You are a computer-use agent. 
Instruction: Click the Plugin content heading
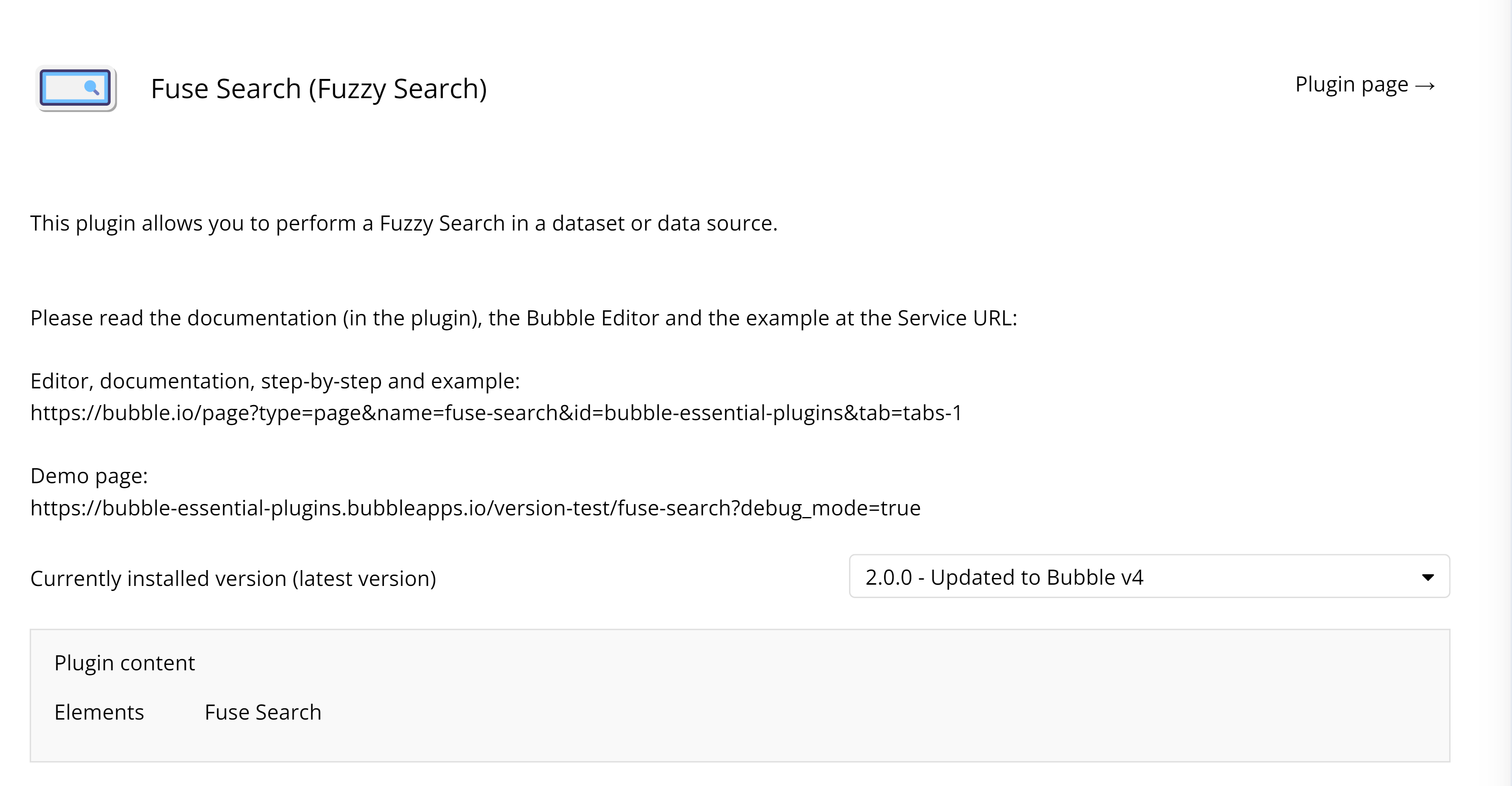(x=124, y=663)
